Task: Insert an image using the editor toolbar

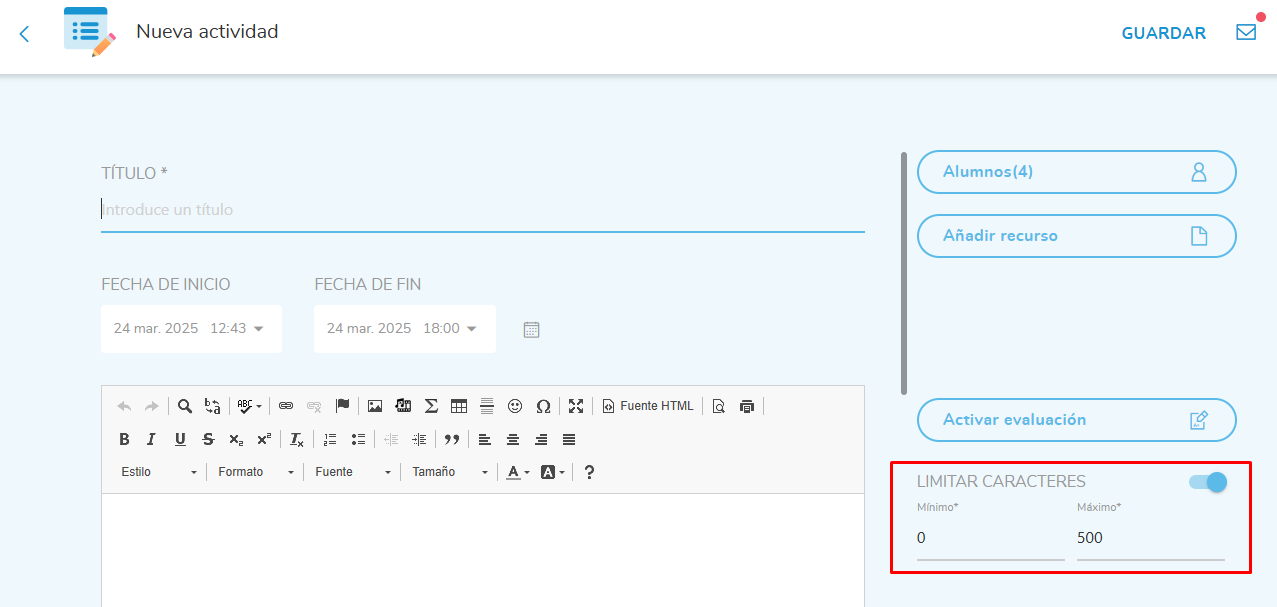Action: click(375, 406)
